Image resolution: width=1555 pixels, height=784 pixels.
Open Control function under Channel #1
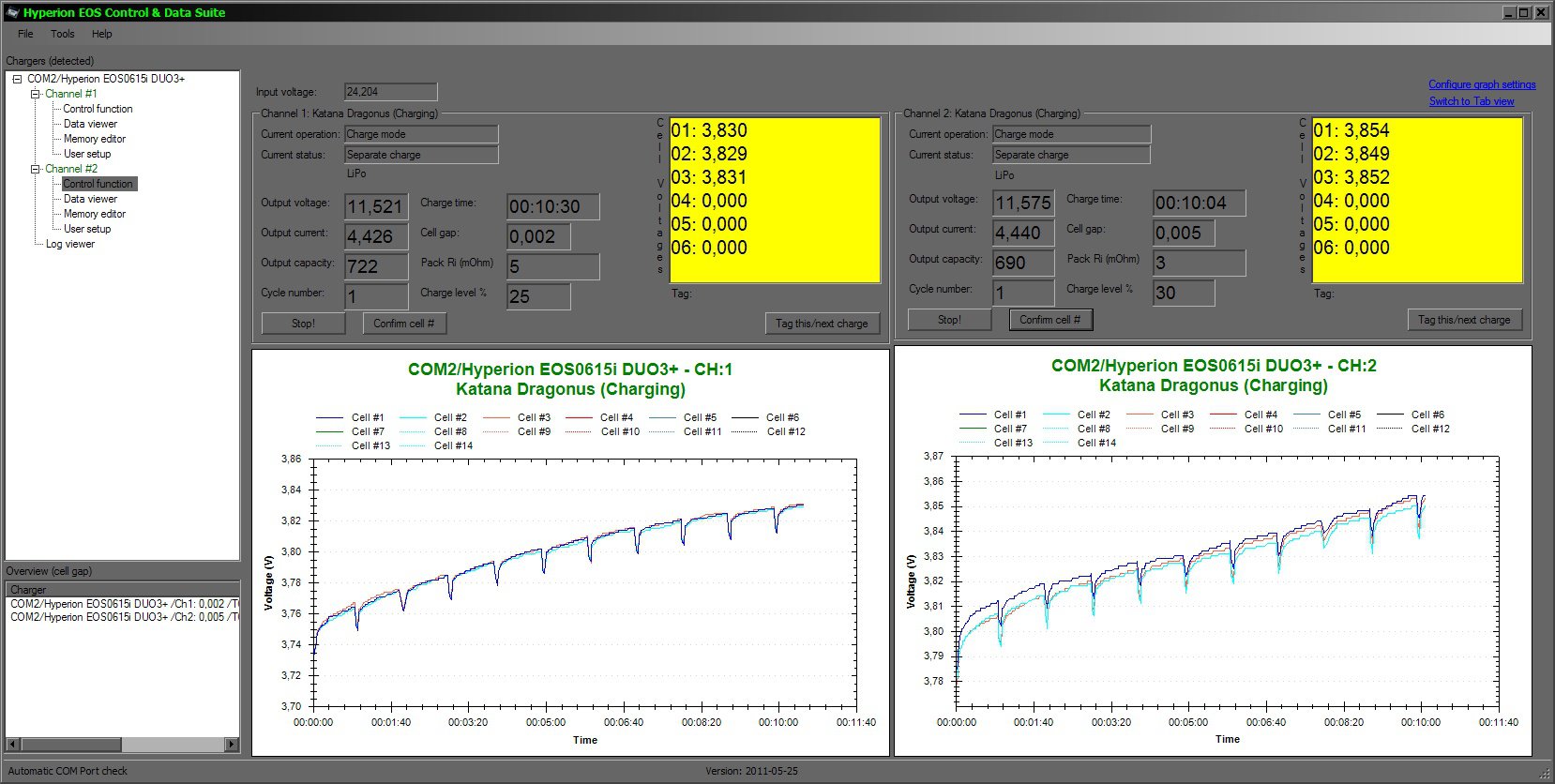coord(98,109)
